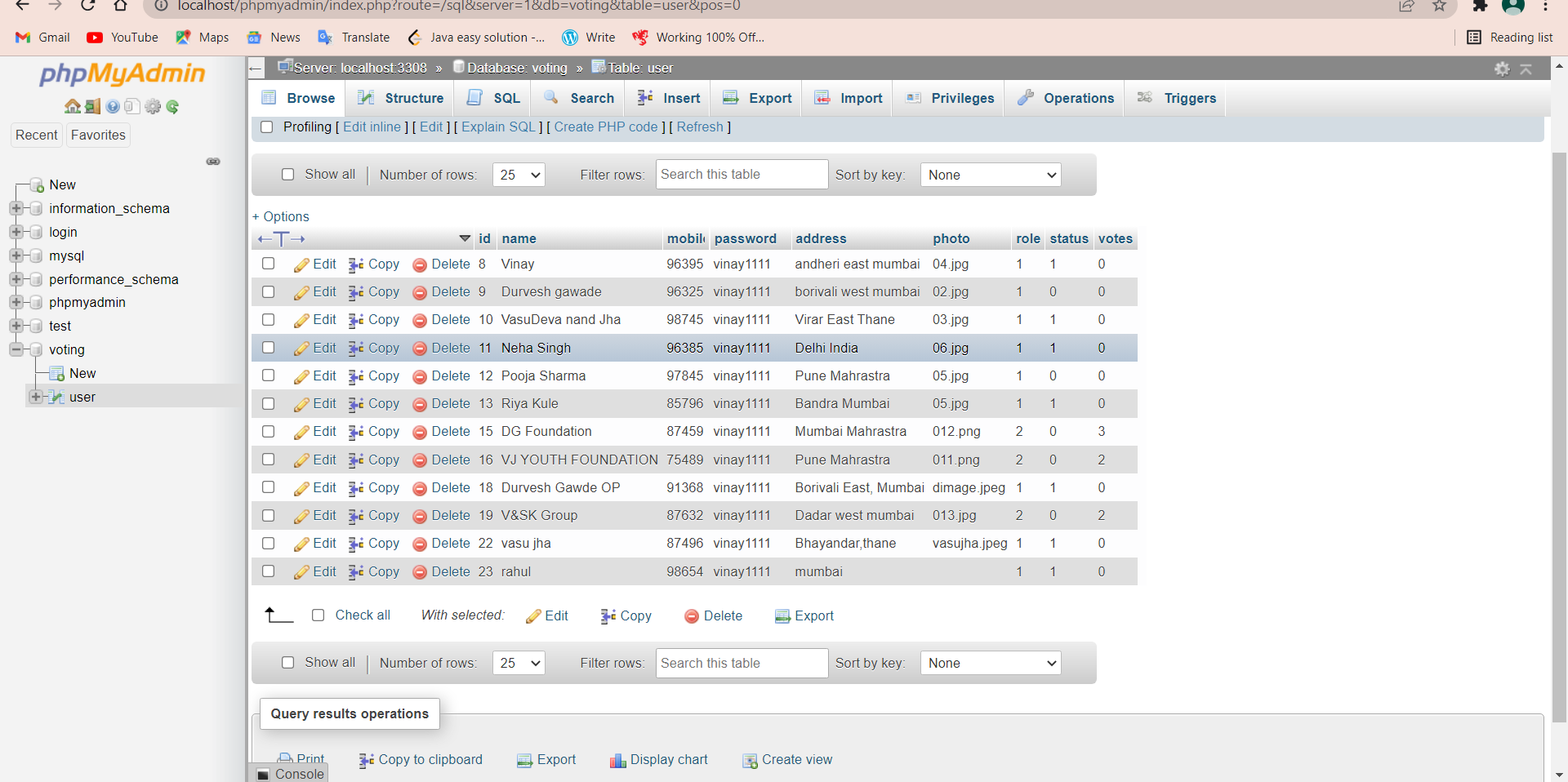Click the Print icon in results operations
Viewport: 1568px width, 782px height.
coord(286,758)
